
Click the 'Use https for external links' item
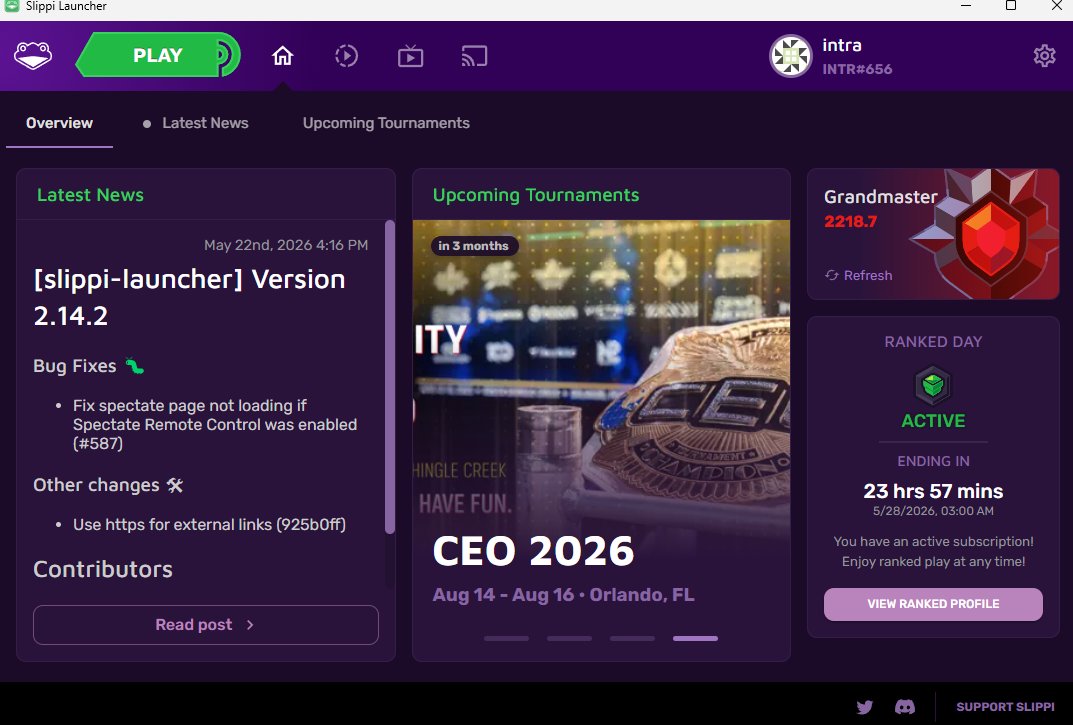pos(209,524)
